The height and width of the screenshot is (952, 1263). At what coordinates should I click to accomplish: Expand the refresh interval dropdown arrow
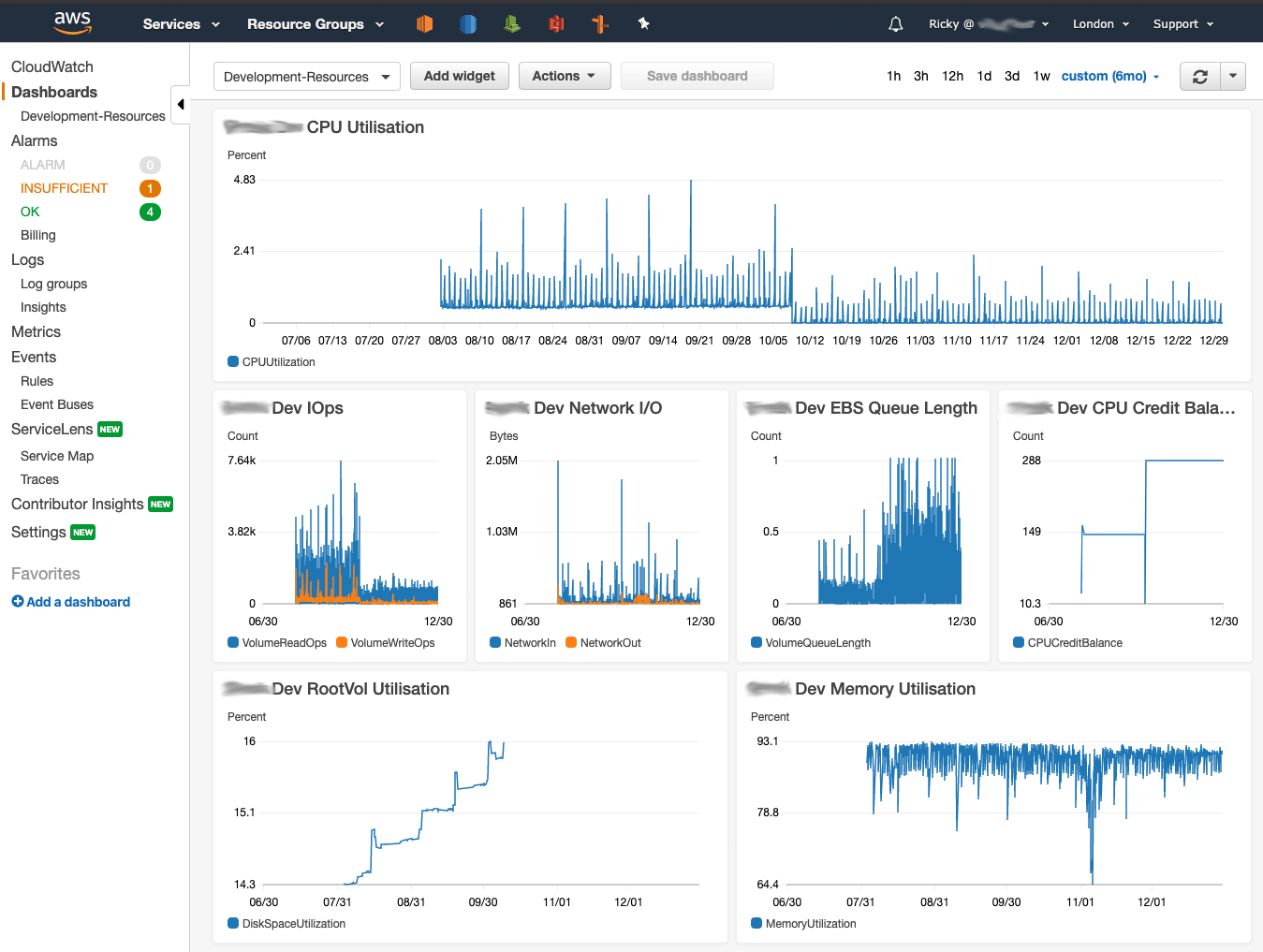1232,76
